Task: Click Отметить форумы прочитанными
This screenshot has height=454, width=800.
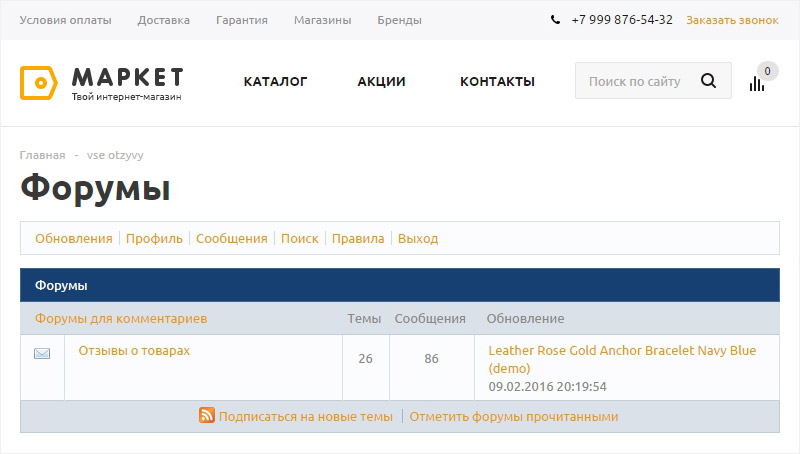Action: [x=513, y=417]
